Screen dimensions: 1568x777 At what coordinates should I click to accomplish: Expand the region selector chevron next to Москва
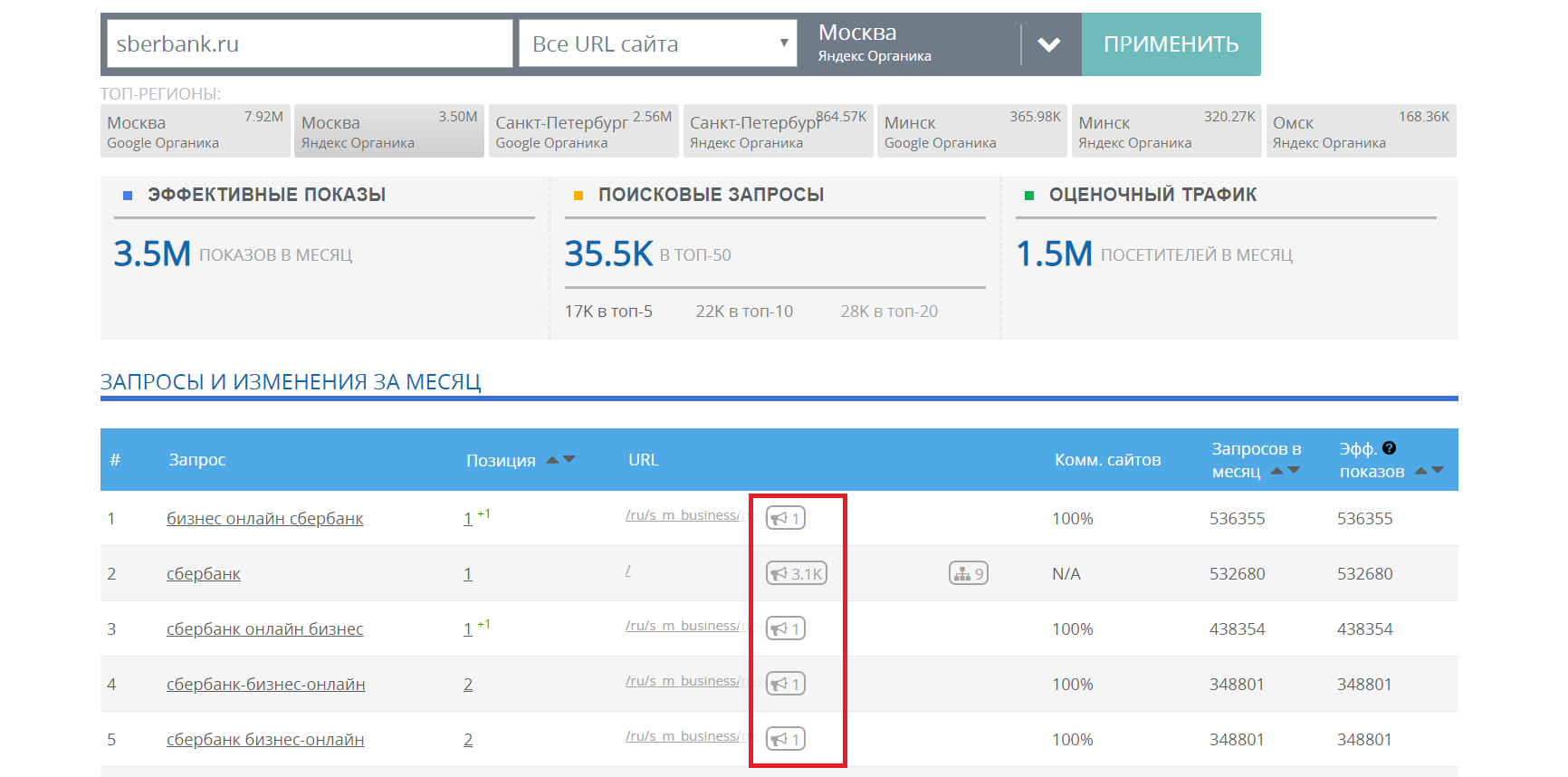1048,44
